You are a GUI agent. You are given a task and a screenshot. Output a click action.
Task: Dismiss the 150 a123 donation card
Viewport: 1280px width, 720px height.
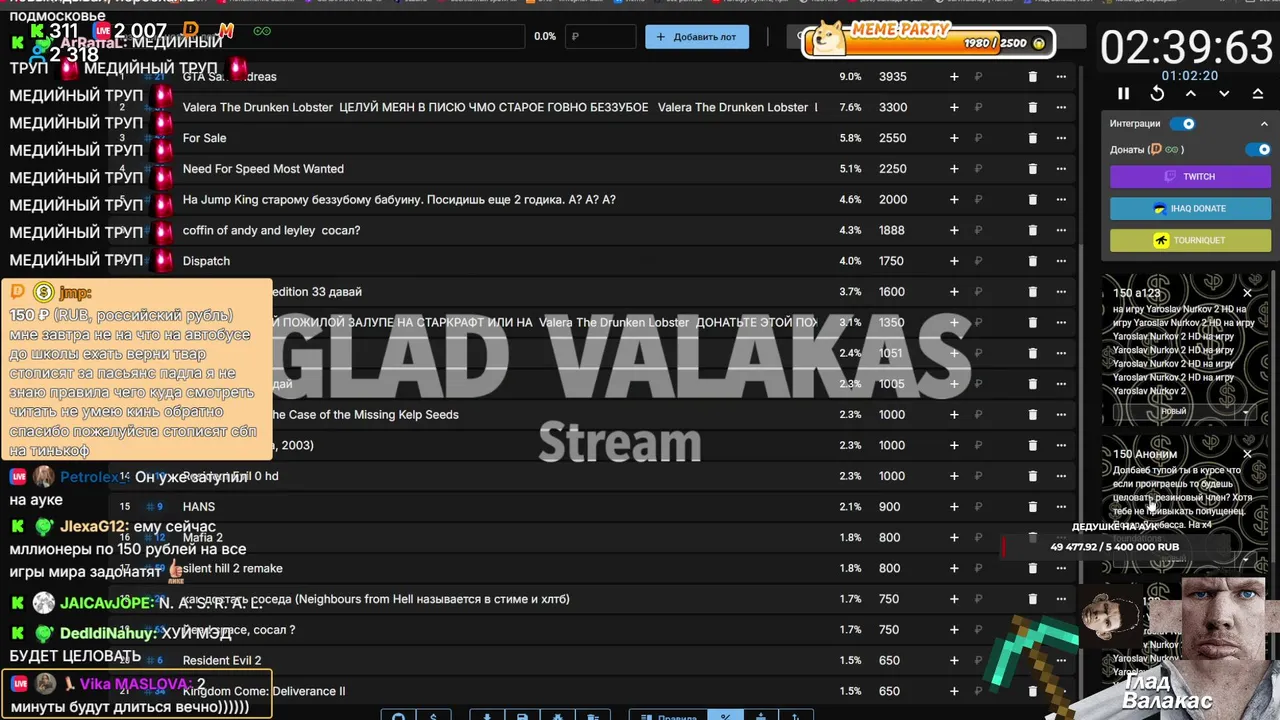(1247, 293)
